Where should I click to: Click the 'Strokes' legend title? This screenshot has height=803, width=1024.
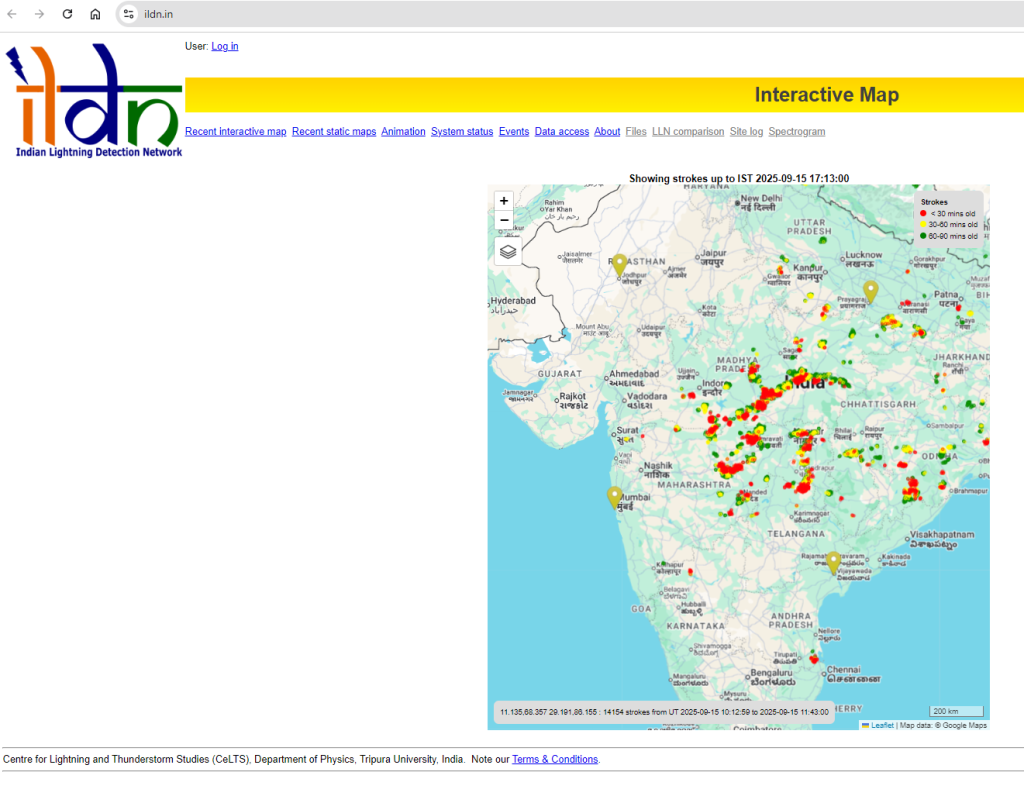click(934, 202)
